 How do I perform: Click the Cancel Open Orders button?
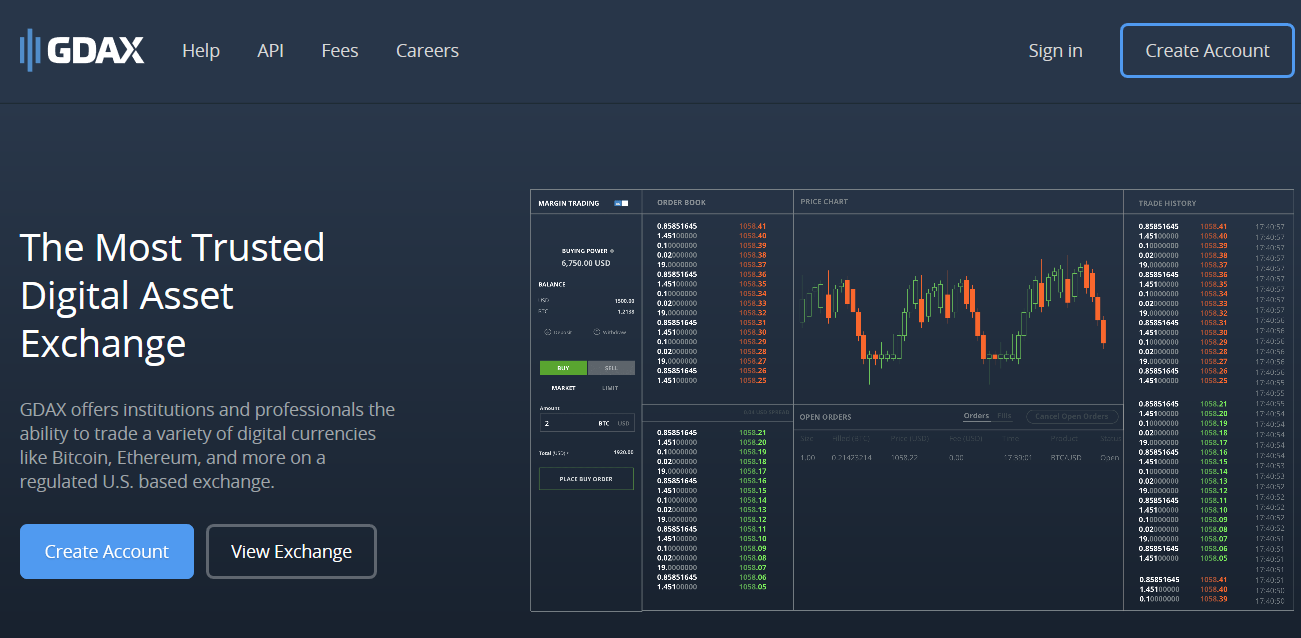point(1072,416)
